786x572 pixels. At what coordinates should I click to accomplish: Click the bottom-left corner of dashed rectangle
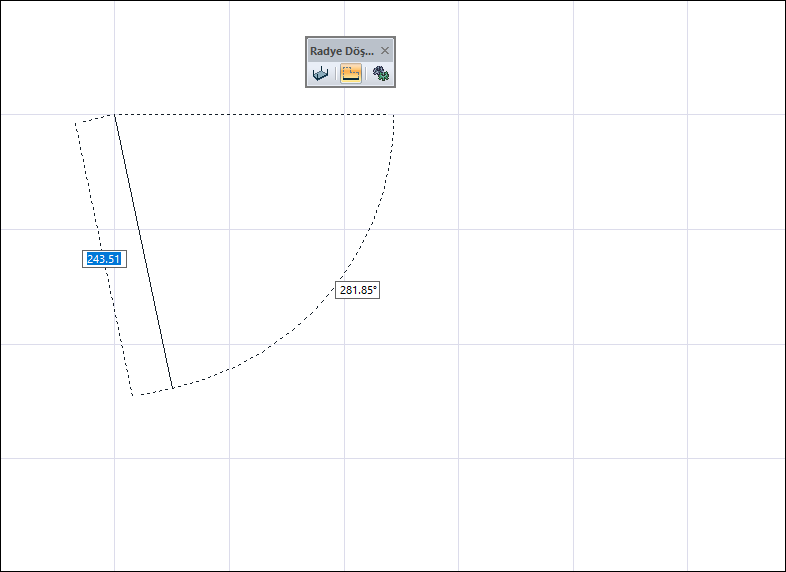133,396
